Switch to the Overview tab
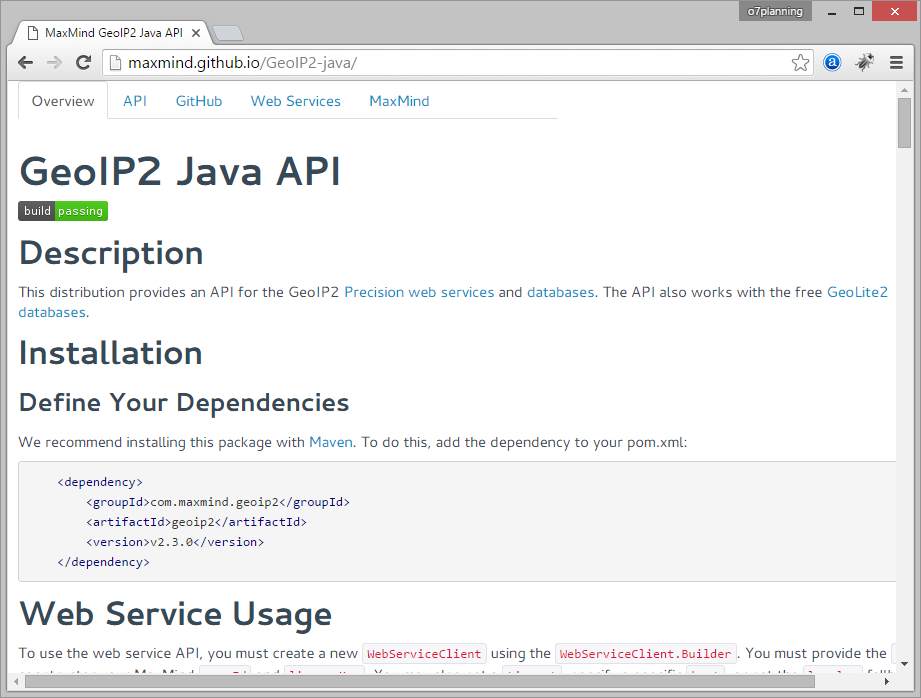The image size is (921, 698). point(63,101)
